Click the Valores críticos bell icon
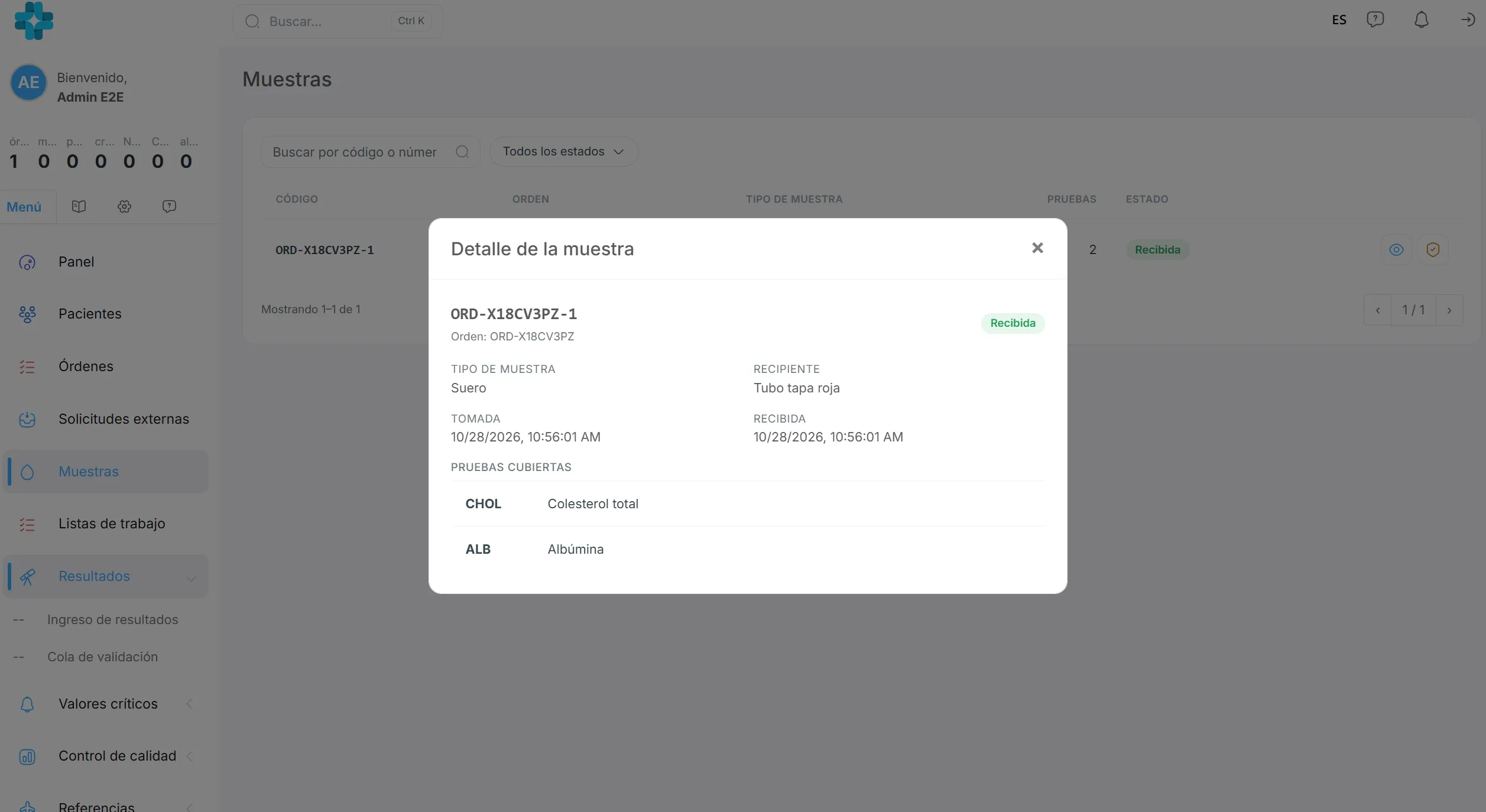Viewport: 1486px width, 812px height. click(27, 704)
